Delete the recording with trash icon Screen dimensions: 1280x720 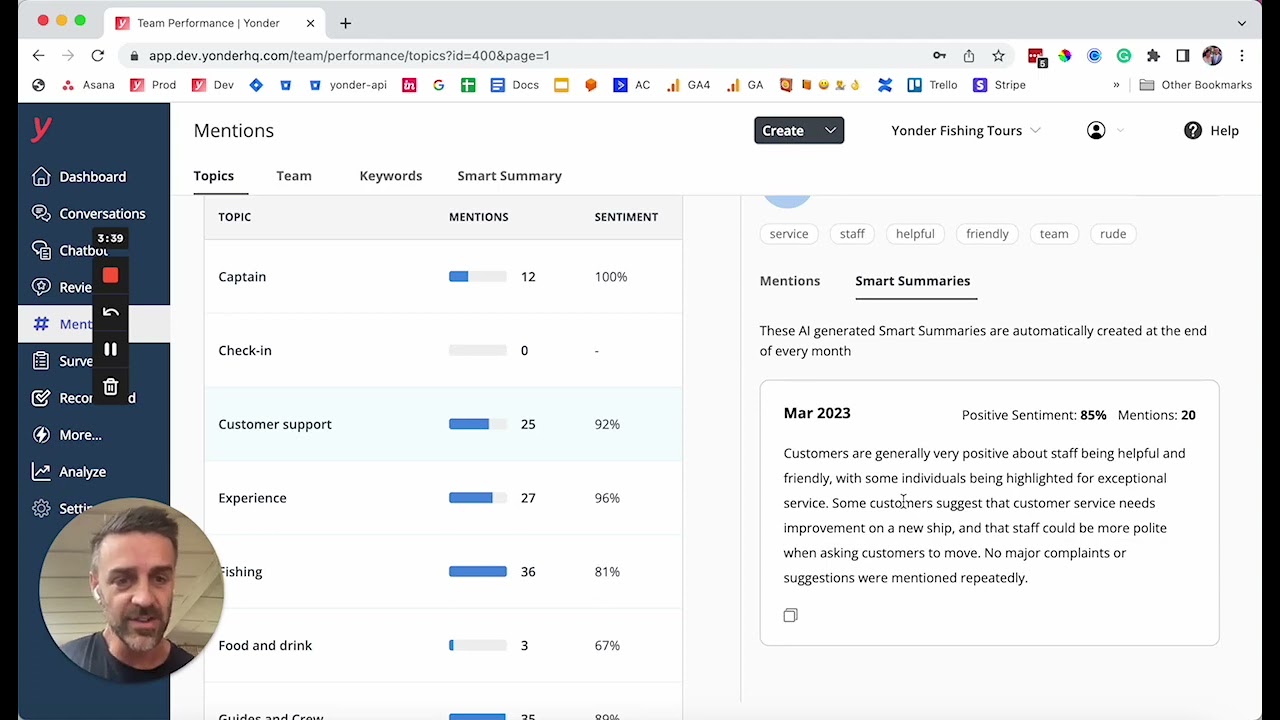[110, 387]
